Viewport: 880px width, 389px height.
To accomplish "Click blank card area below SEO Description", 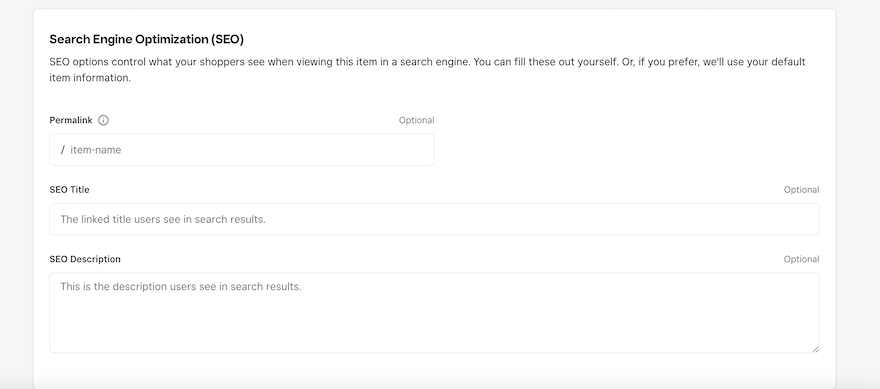I will point(434,370).
